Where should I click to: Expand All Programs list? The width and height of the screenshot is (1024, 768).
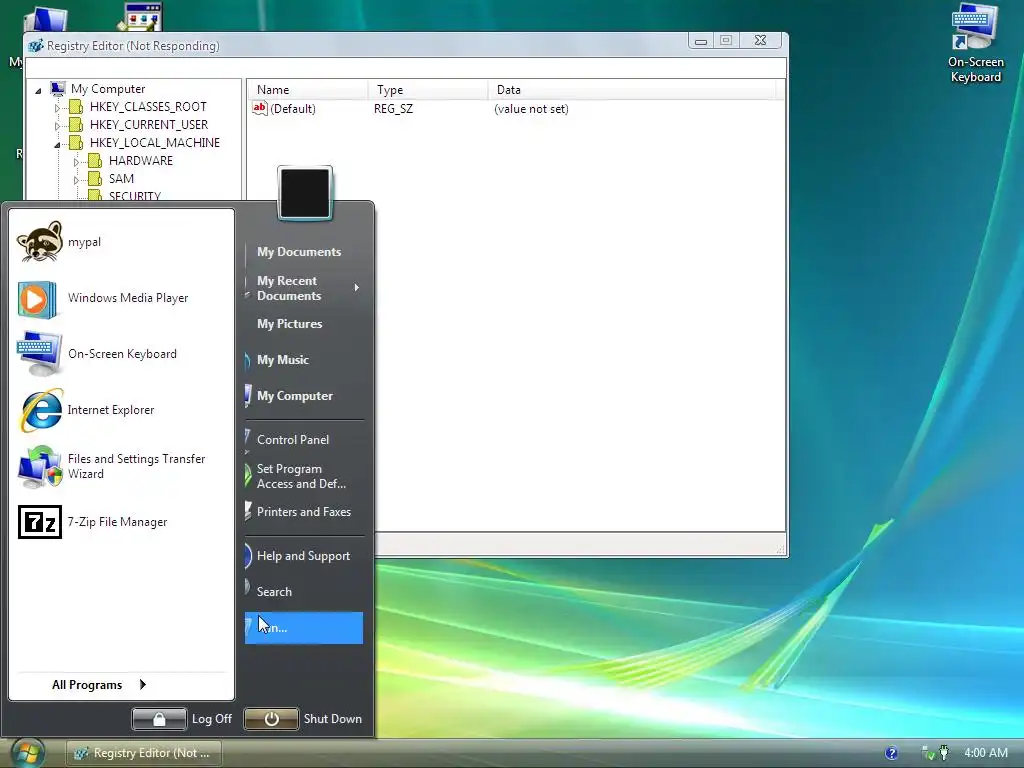click(99, 684)
